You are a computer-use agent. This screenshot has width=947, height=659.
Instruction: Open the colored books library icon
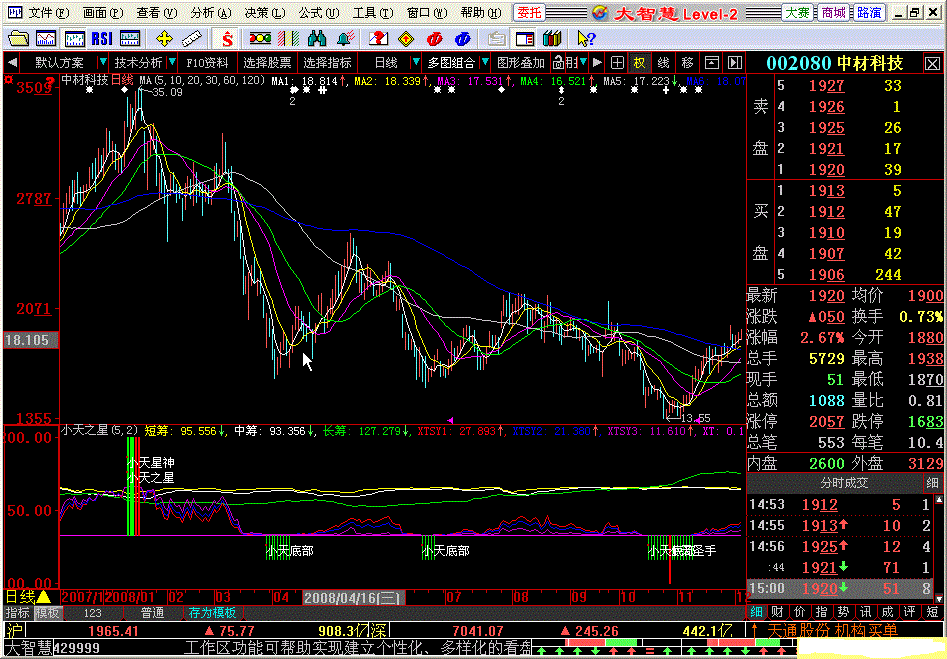[x=552, y=39]
